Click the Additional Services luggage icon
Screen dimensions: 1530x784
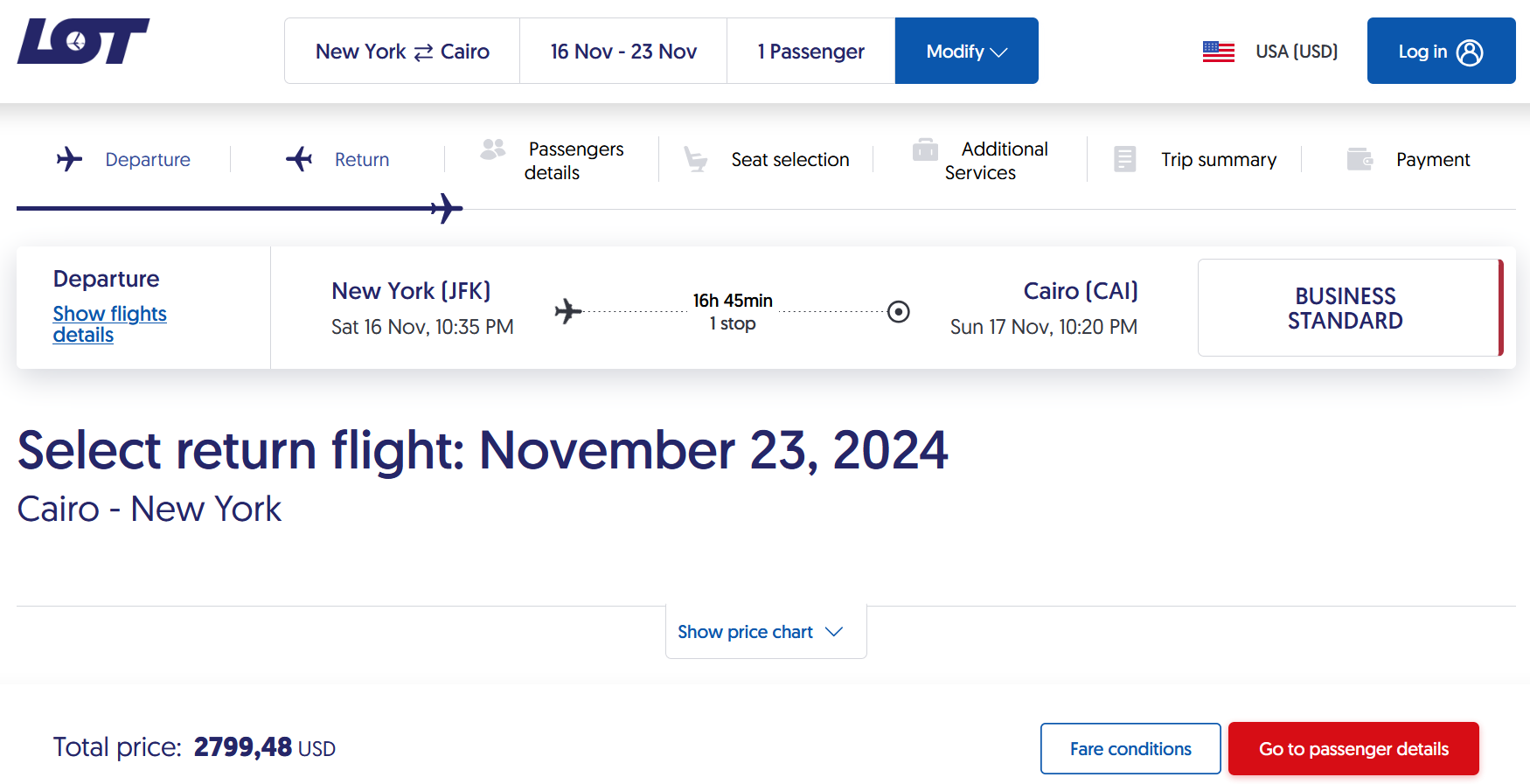tap(925, 149)
